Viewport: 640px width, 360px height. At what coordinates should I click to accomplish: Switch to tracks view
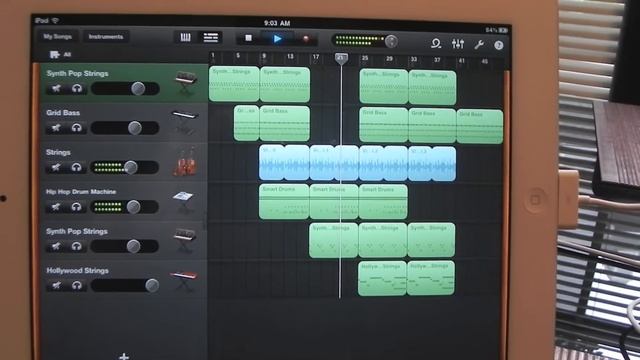(211, 38)
